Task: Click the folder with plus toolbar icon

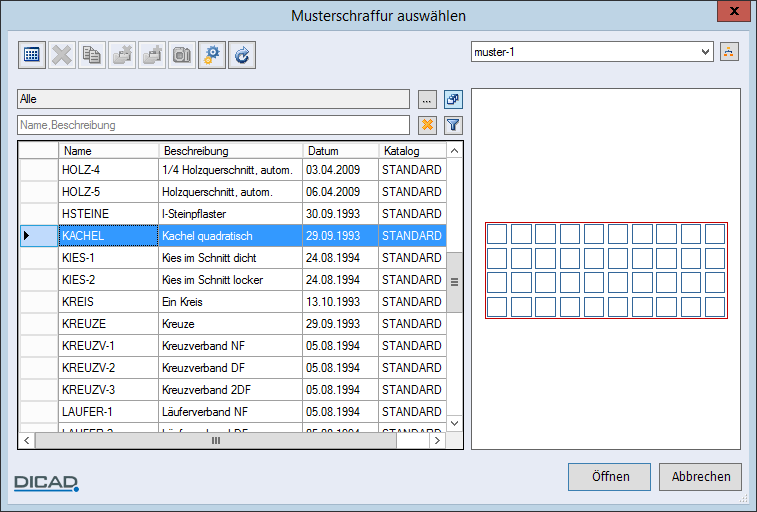Action: (152, 55)
